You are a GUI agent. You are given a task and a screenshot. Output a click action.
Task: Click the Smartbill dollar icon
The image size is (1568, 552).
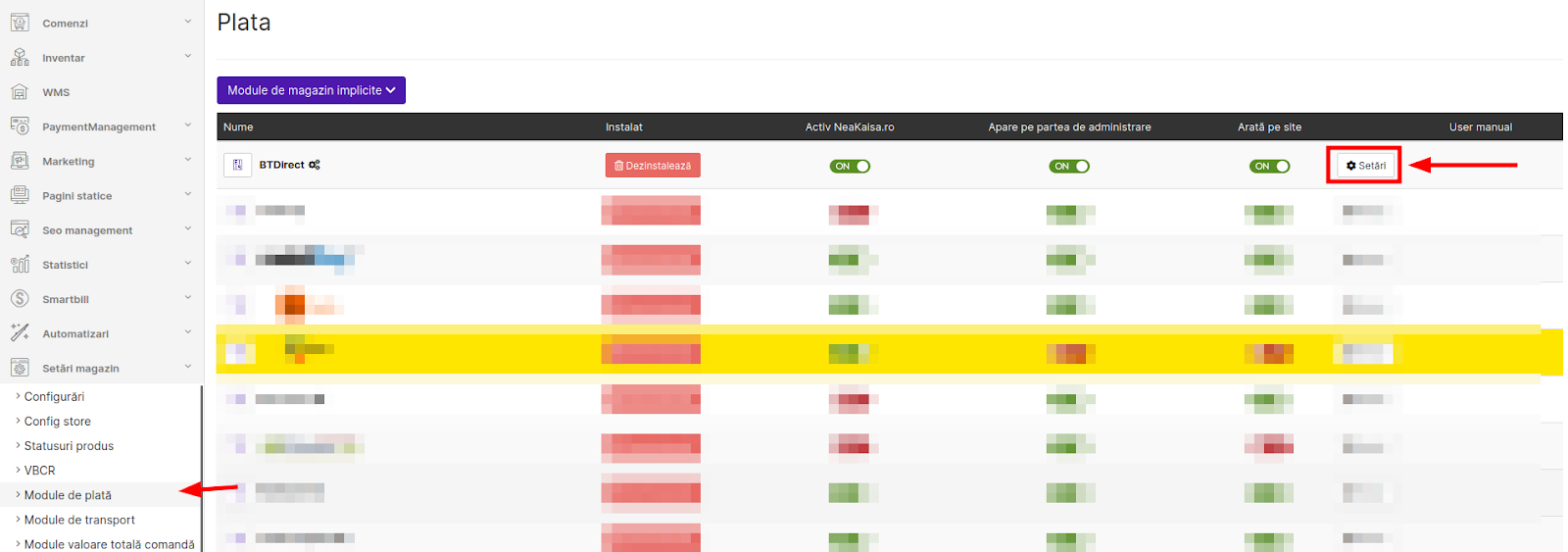(x=20, y=299)
